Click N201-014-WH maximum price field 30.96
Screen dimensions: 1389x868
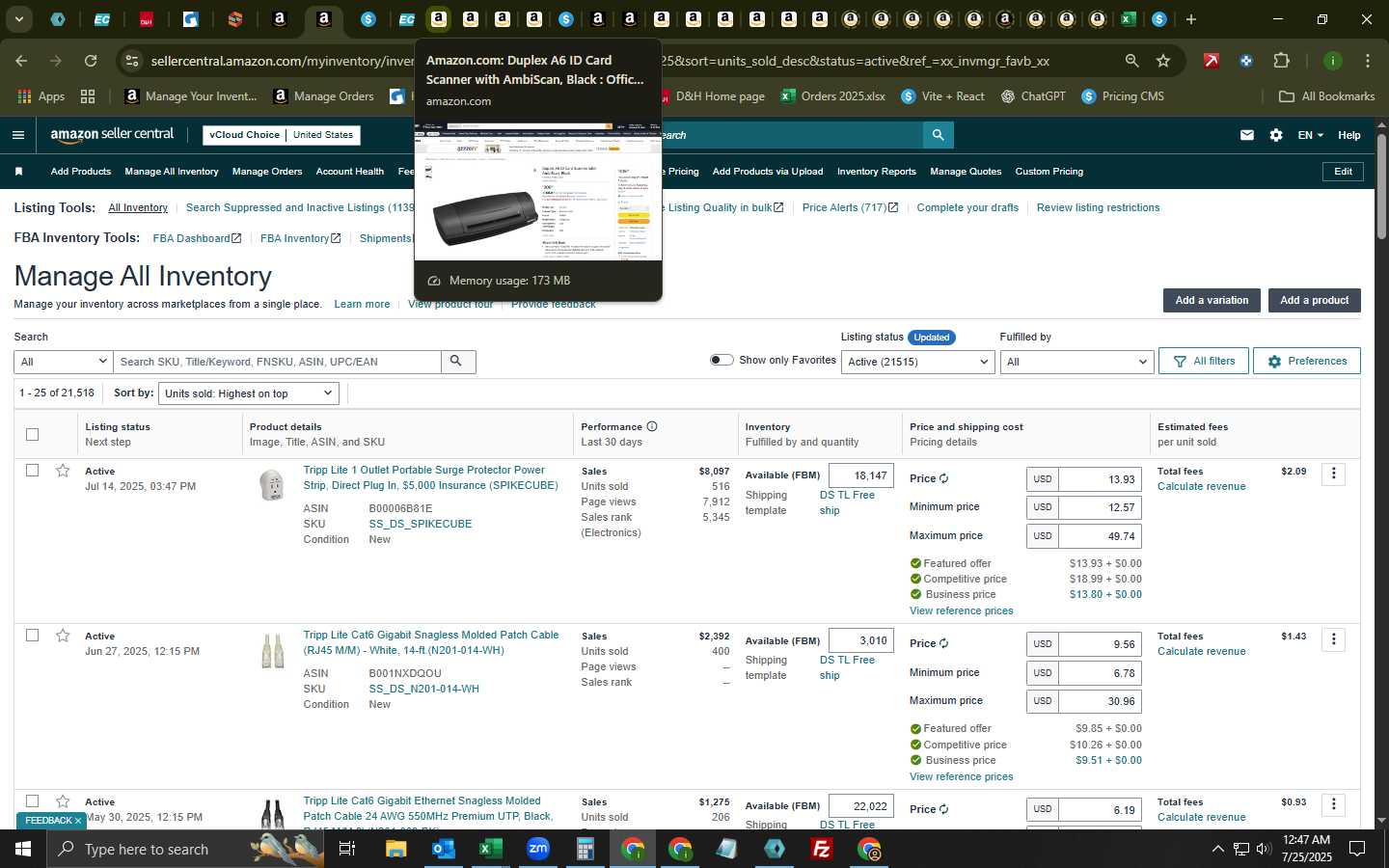point(1100,701)
